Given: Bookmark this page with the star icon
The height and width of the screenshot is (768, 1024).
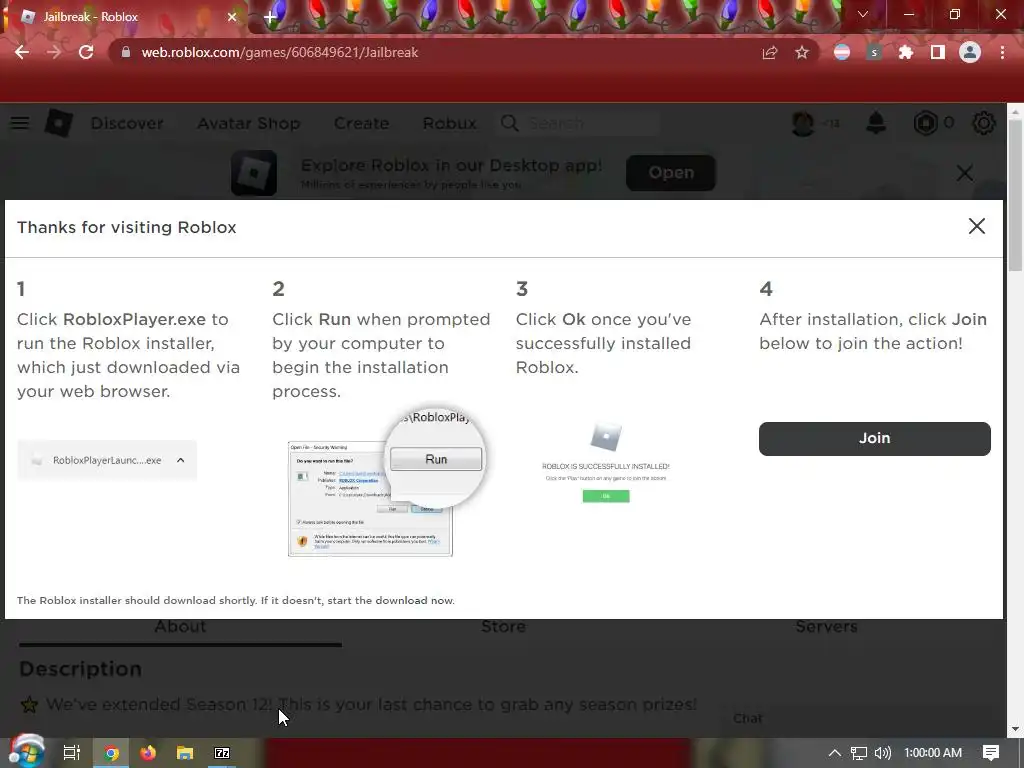Looking at the screenshot, I should pyautogui.click(x=802, y=52).
